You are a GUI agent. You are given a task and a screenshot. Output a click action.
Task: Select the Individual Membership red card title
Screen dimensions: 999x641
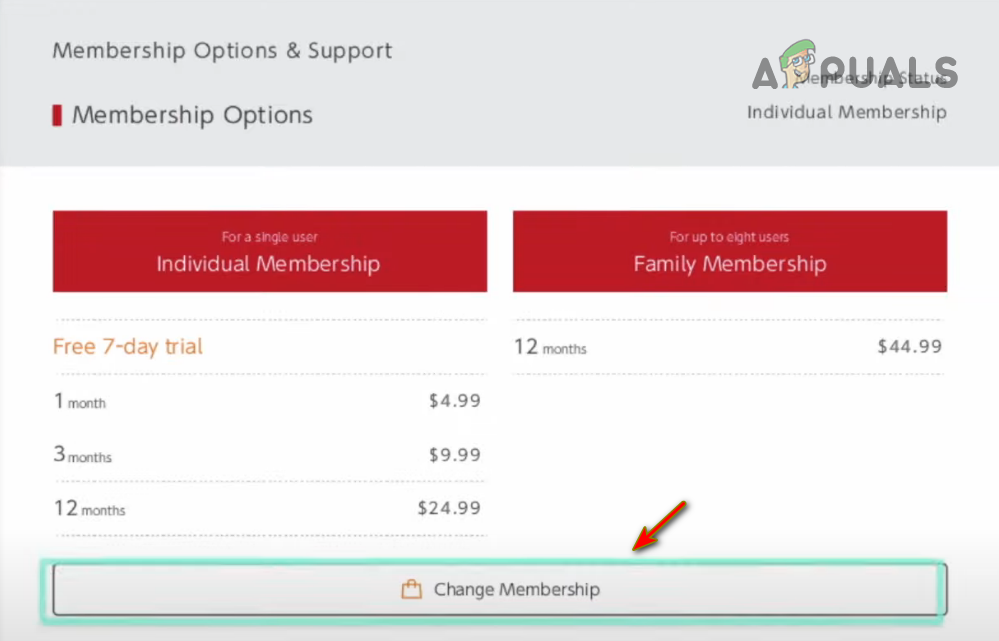(268, 265)
